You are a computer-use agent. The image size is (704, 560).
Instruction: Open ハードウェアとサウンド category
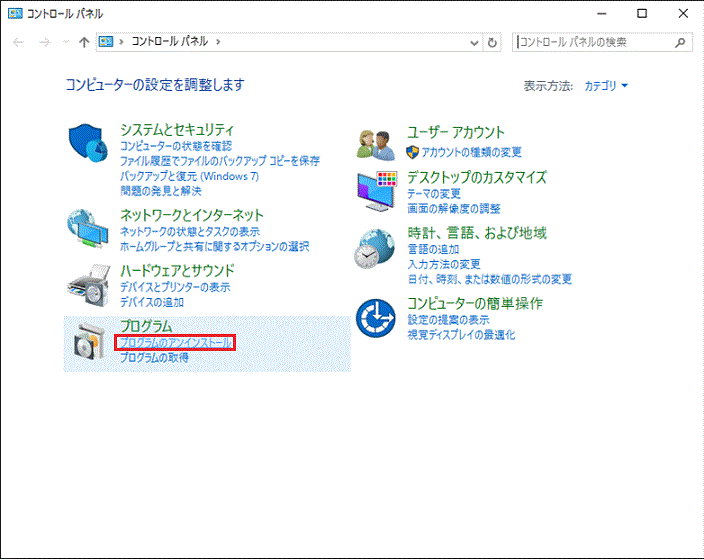click(x=177, y=270)
